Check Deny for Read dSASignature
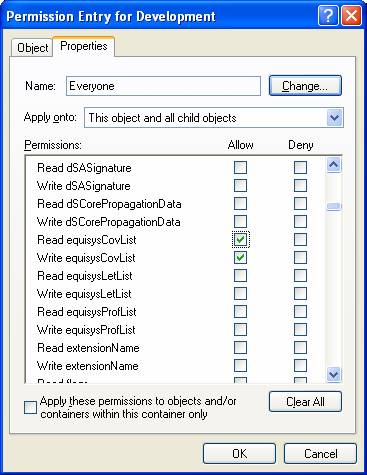Viewport: 367px width, 475px height. point(300,168)
